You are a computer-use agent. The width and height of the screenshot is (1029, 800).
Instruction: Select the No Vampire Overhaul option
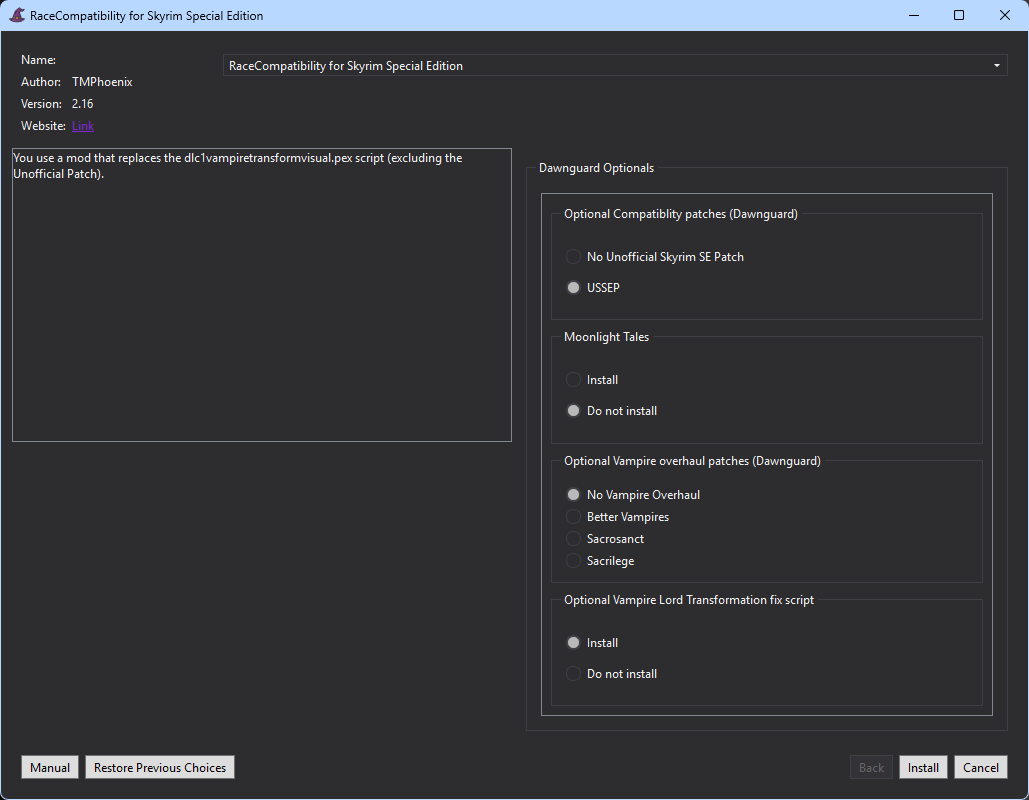[x=633, y=495]
